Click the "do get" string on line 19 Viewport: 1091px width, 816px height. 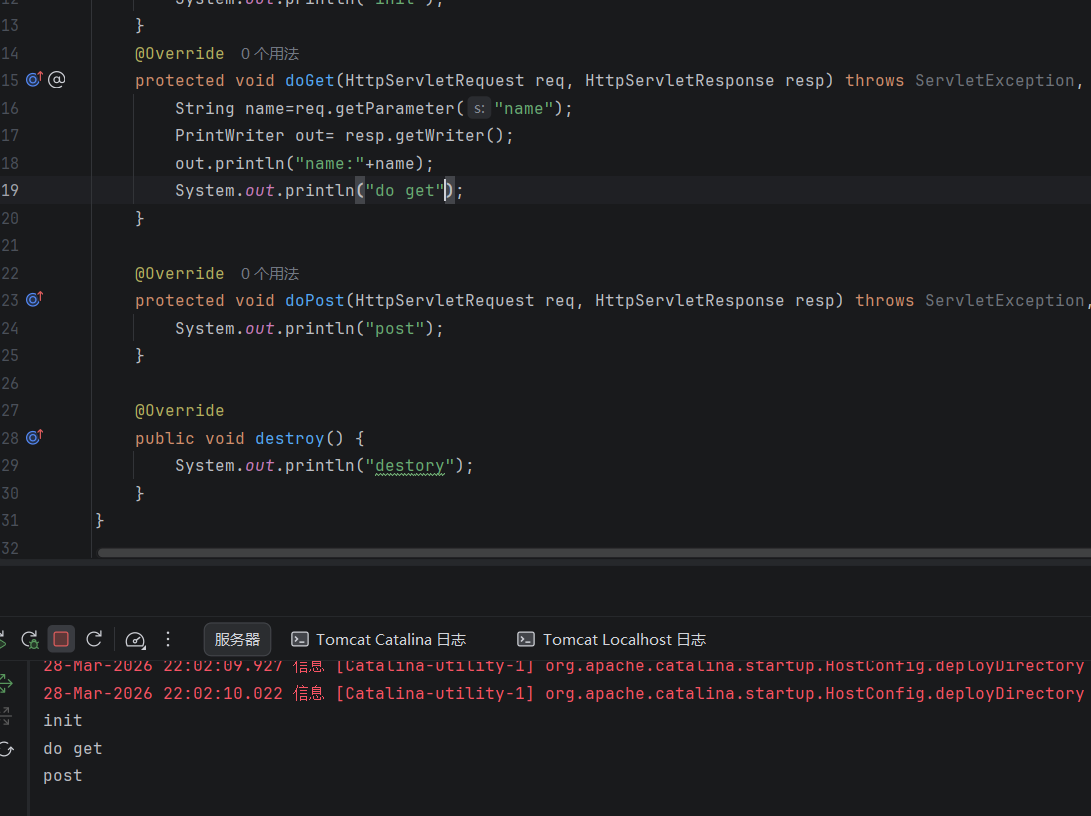(405, 191)
